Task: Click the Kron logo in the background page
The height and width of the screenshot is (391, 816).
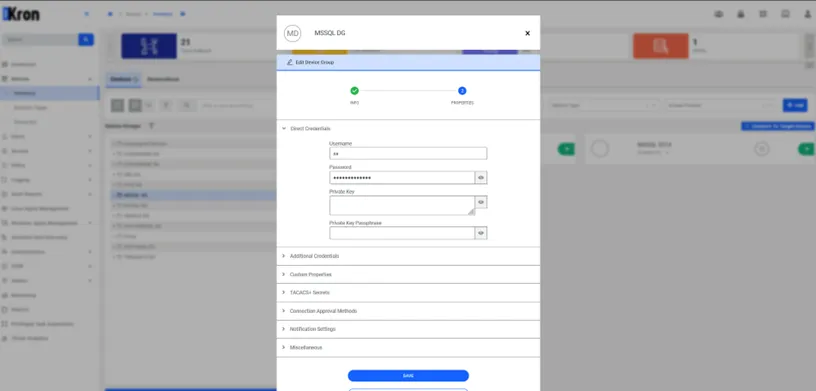Action: [21, 15]
